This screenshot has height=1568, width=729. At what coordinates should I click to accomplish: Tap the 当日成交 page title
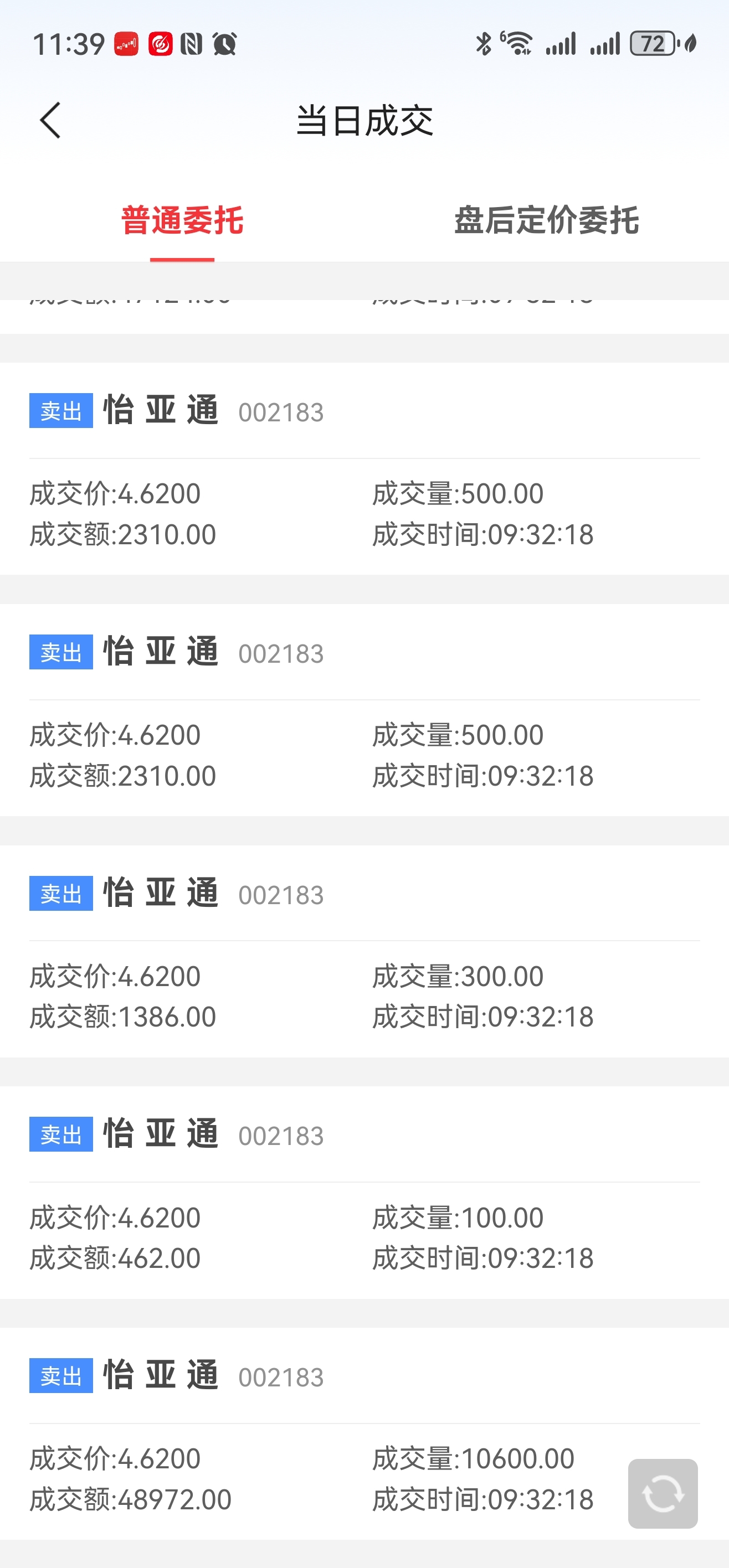pos(364,121)
